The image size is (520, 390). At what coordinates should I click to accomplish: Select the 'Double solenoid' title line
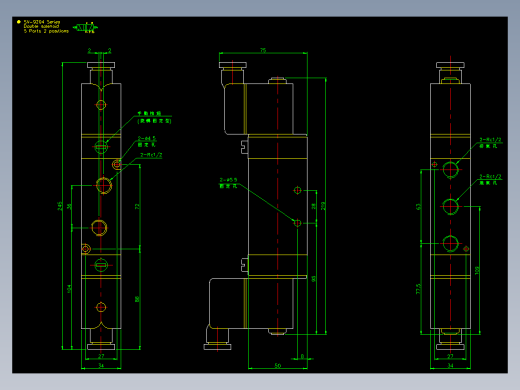(41, 26)
